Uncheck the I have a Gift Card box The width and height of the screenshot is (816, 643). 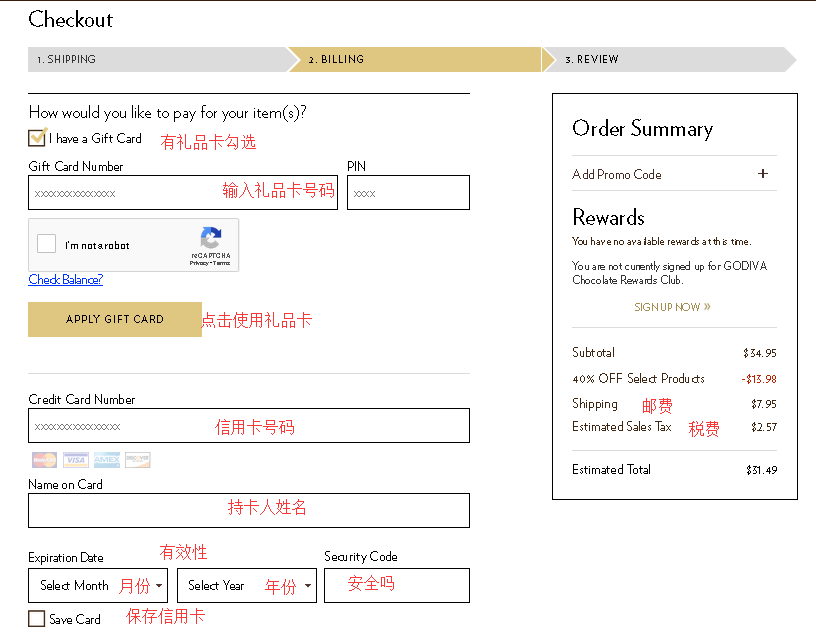[37, 138]
